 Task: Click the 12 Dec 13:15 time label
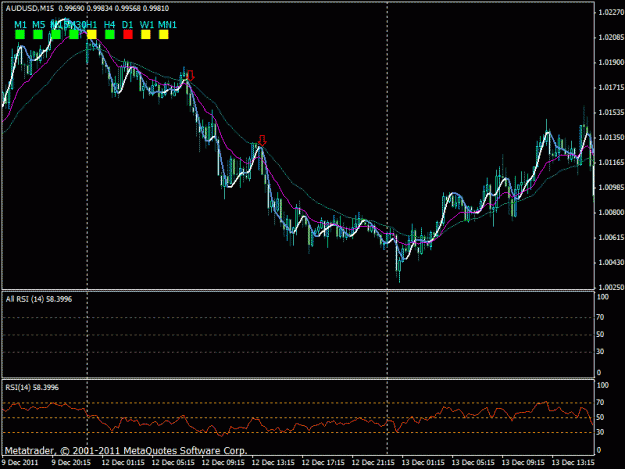273,463
